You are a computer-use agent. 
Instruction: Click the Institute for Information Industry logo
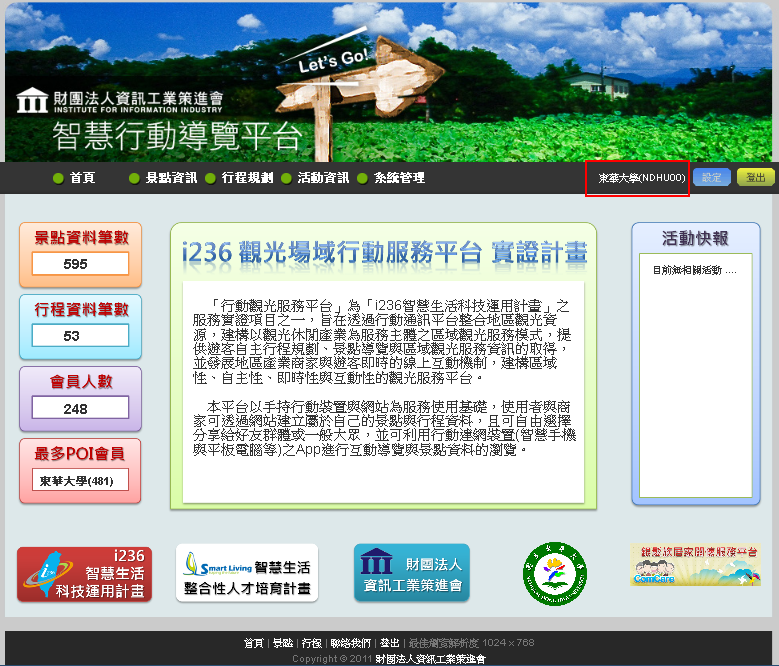119,101
